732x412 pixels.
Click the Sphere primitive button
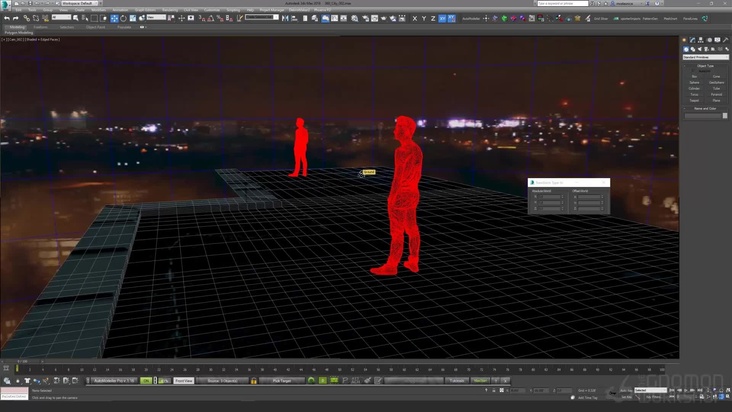tap(694, 83)
